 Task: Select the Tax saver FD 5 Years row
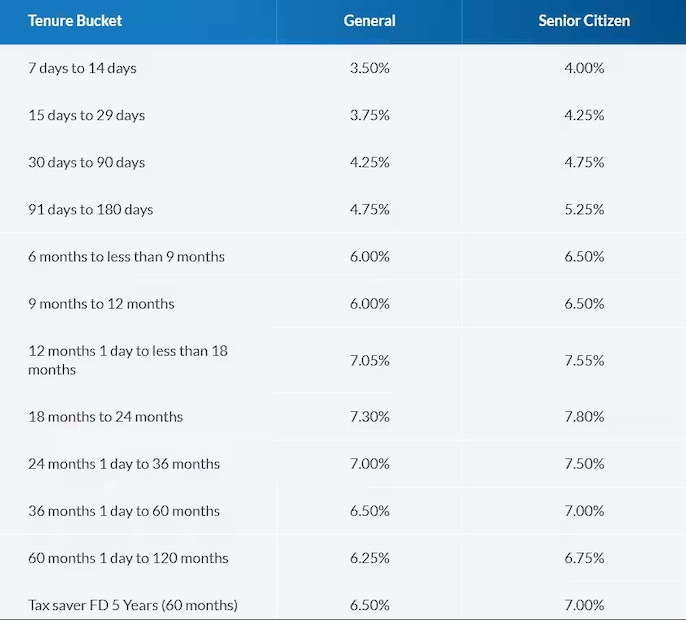tap(133, 605)
